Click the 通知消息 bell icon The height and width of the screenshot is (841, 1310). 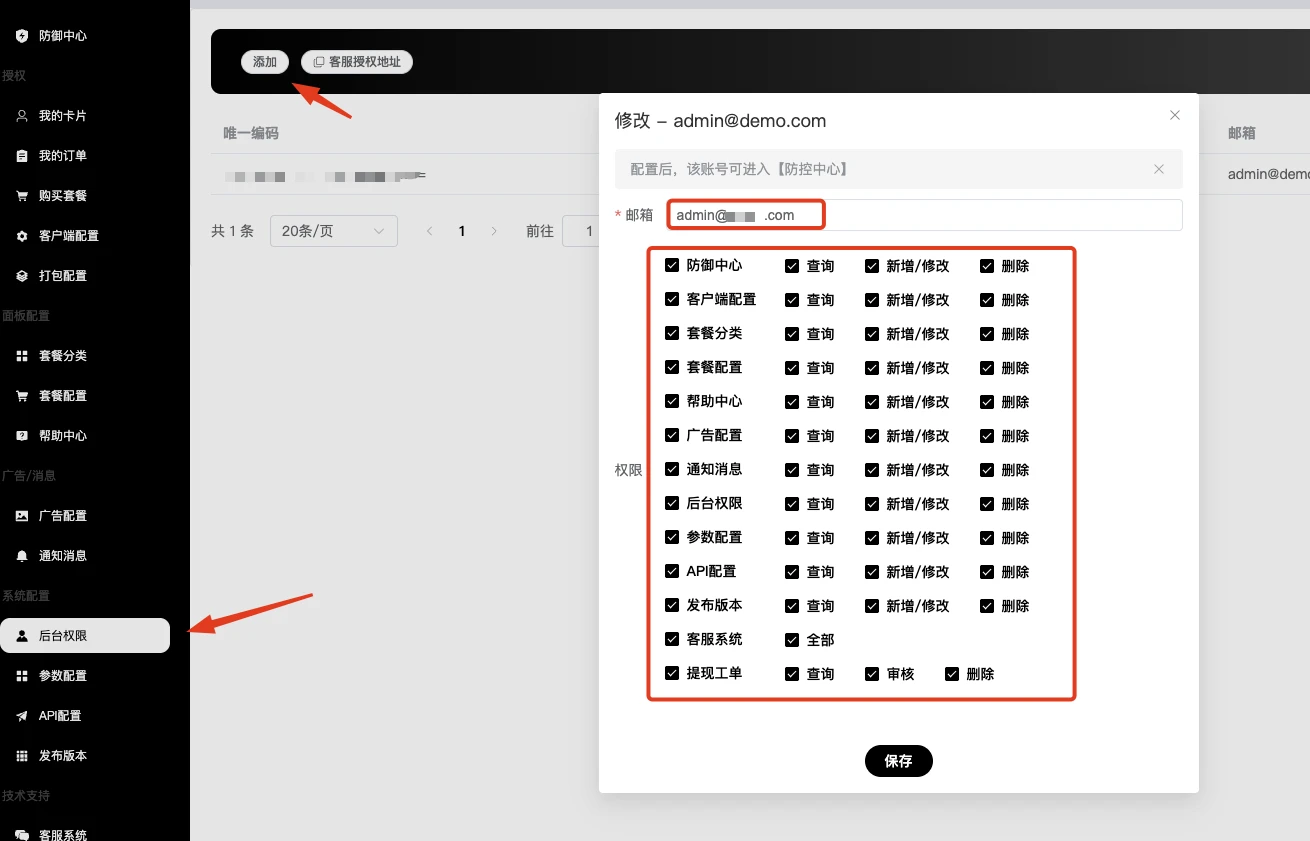(x=22, y=556)
